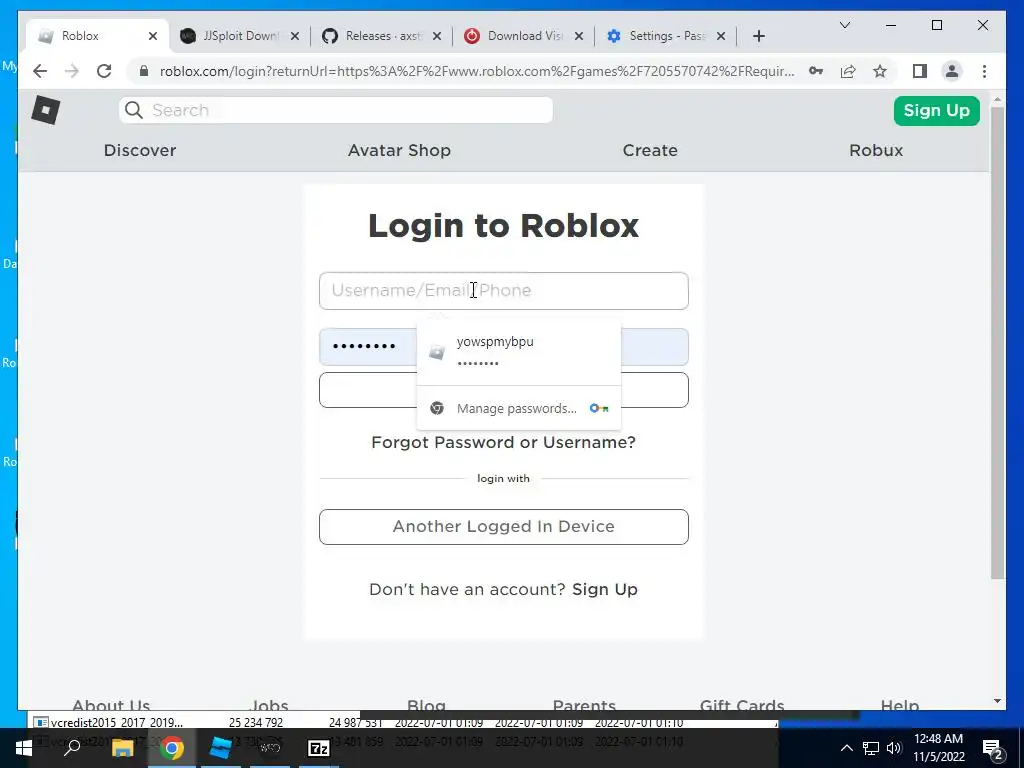Click the Sign Up link below login form

[605, 589]
